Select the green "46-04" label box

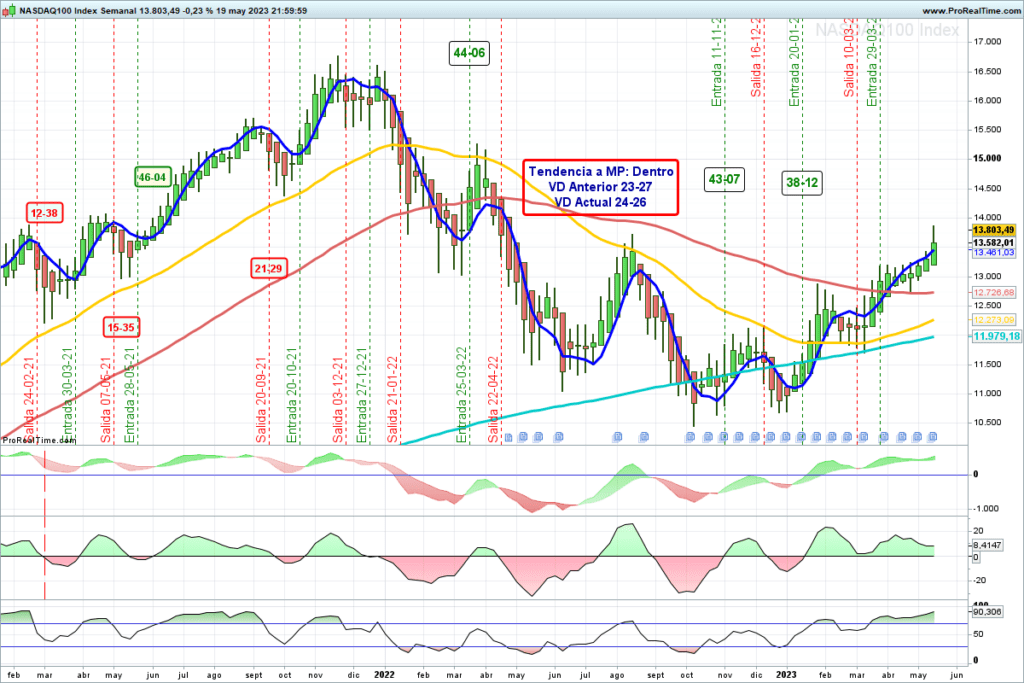coord(153,177)
